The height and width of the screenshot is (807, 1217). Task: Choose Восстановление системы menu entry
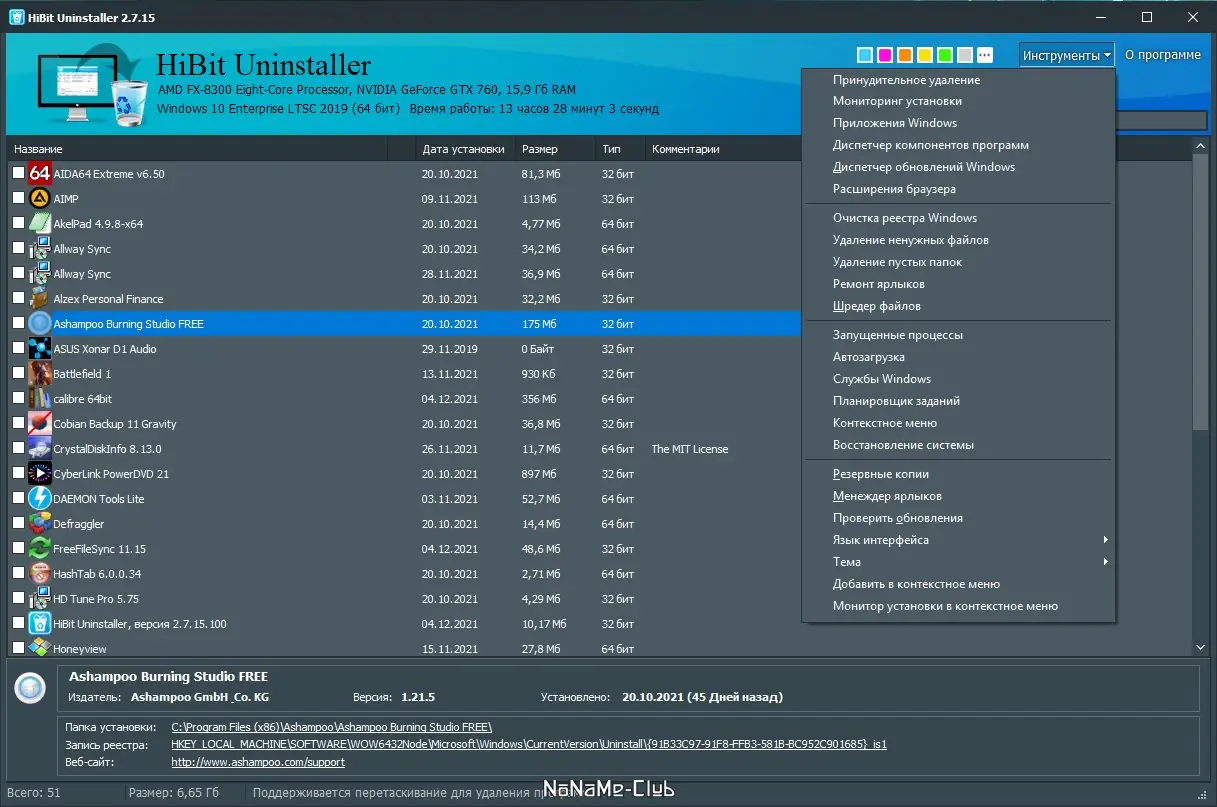(959, 445)
